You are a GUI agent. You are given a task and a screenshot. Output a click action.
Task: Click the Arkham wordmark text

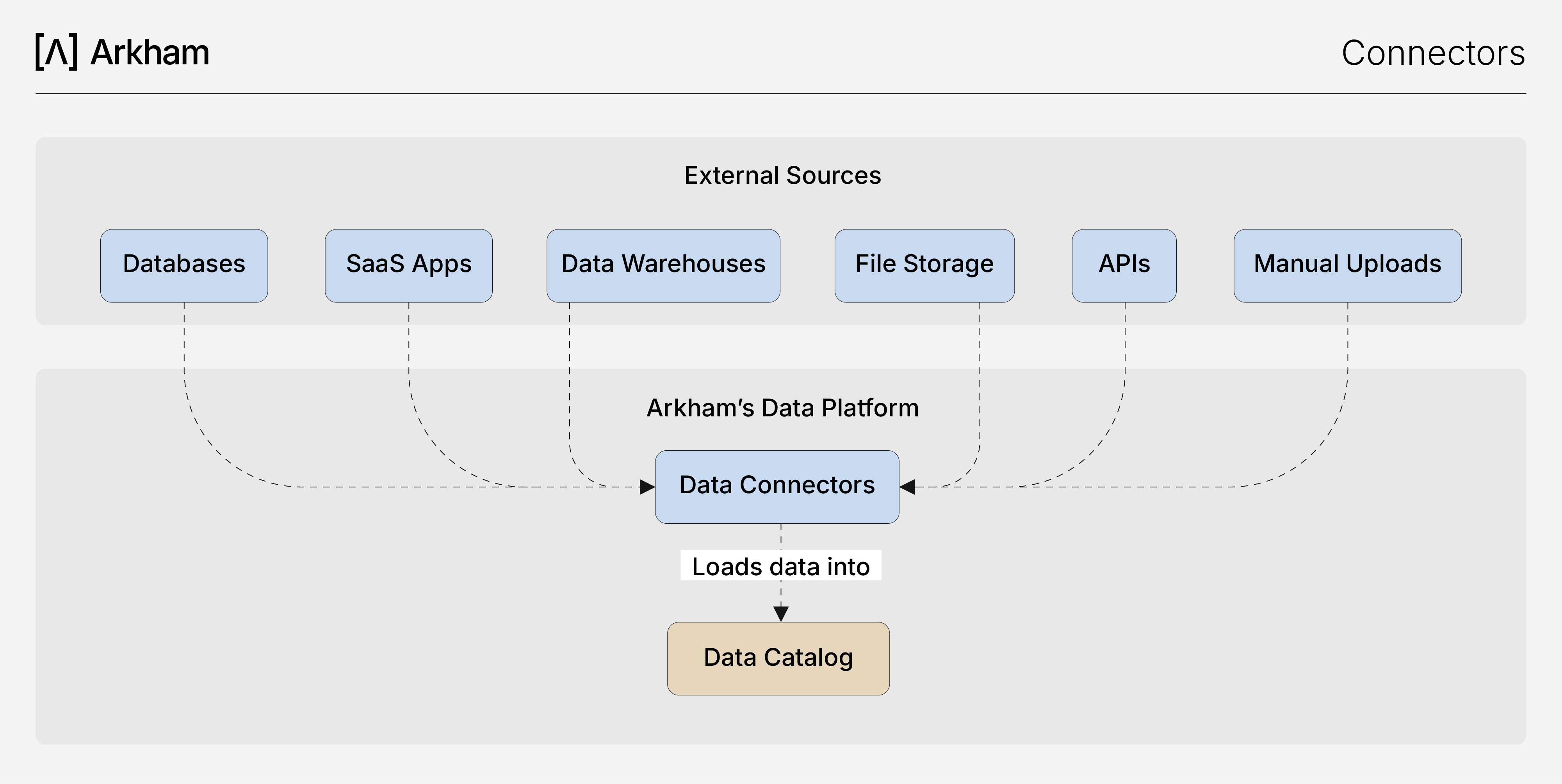point(150,52)
